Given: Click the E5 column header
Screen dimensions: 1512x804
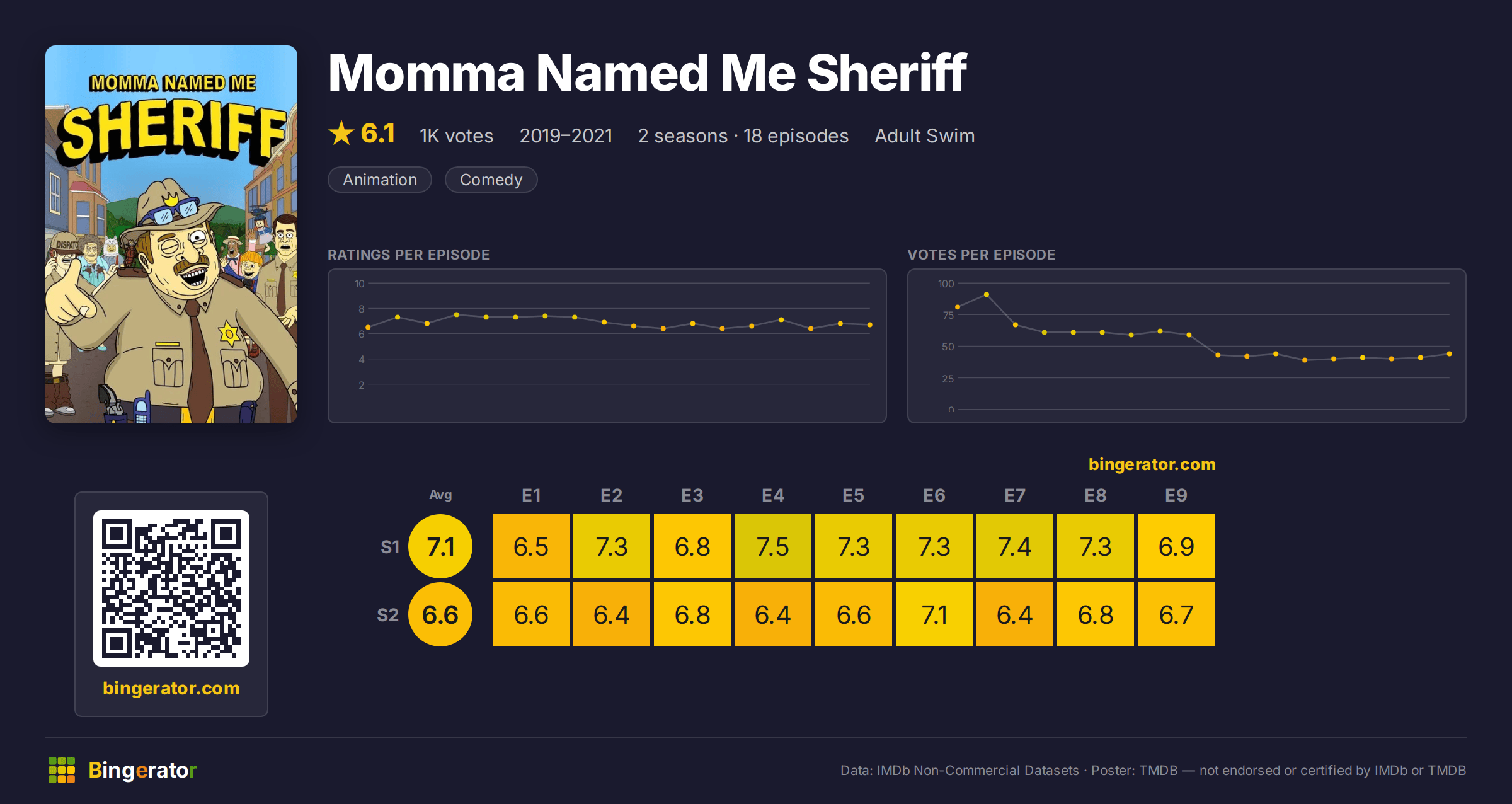Looking at the screenshot, I should point(854,495).
